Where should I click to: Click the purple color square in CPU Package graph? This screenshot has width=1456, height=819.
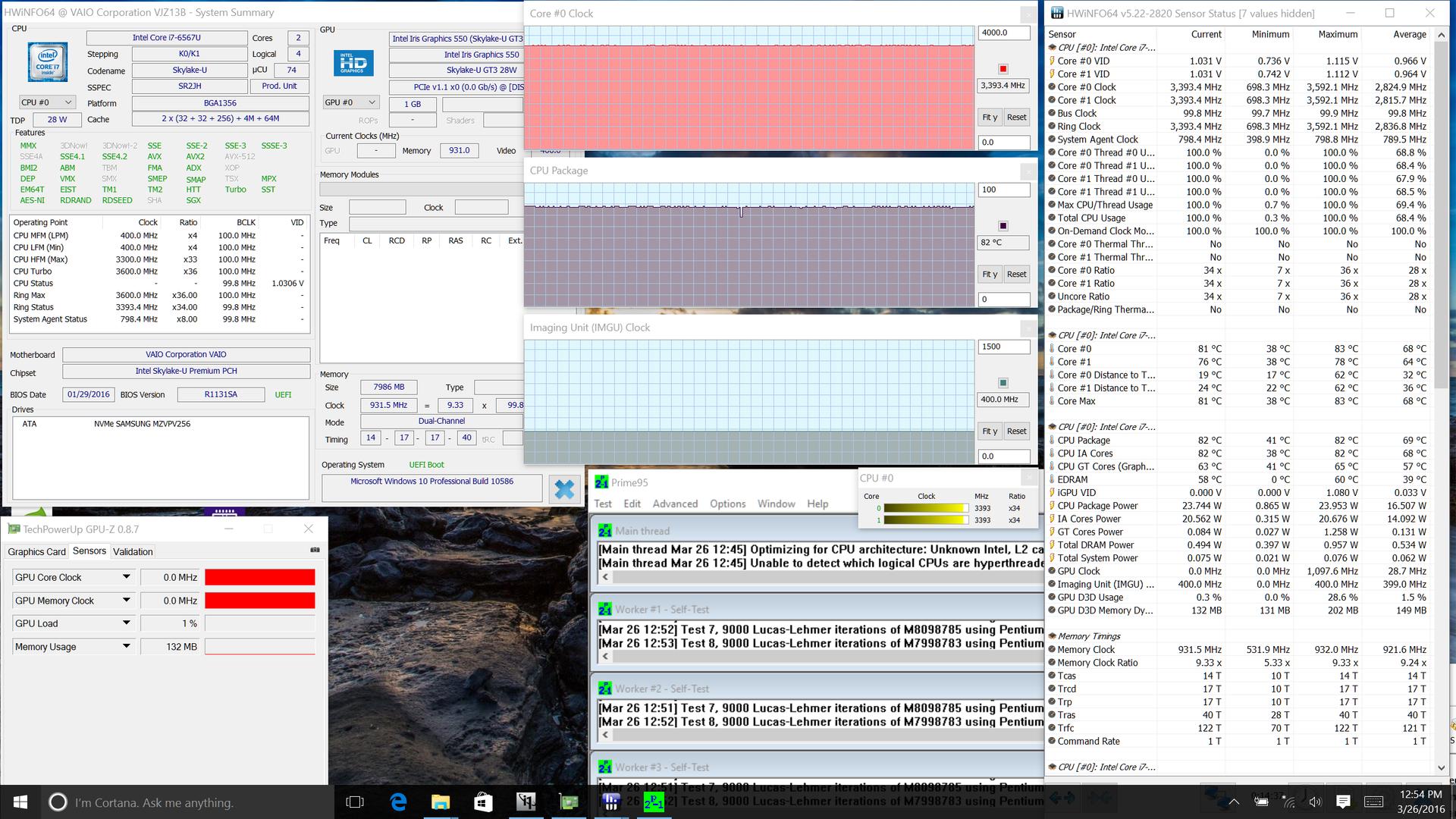coord(1003,226)
